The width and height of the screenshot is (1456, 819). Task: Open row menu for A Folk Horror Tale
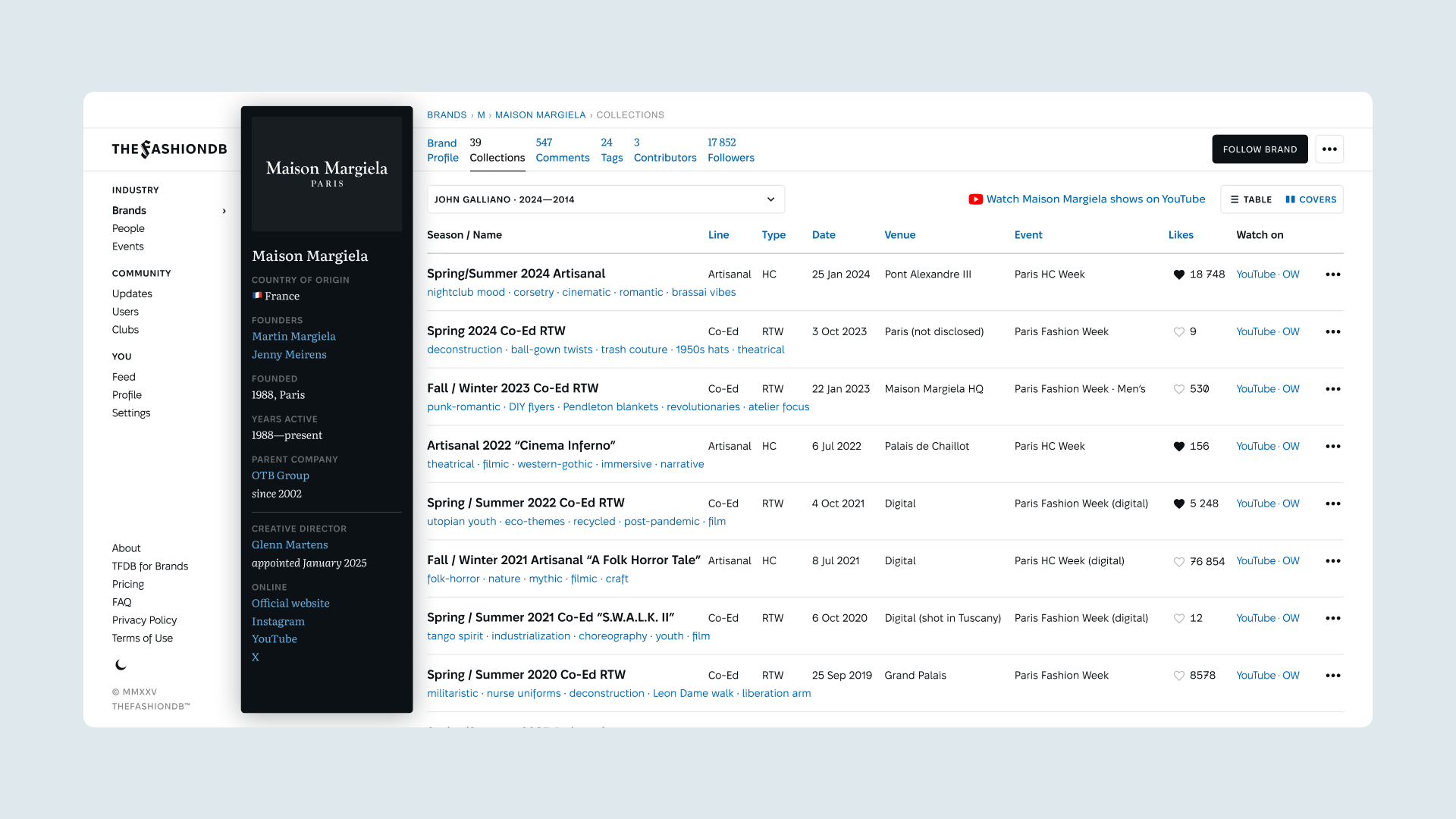[x=1333, y=561]
